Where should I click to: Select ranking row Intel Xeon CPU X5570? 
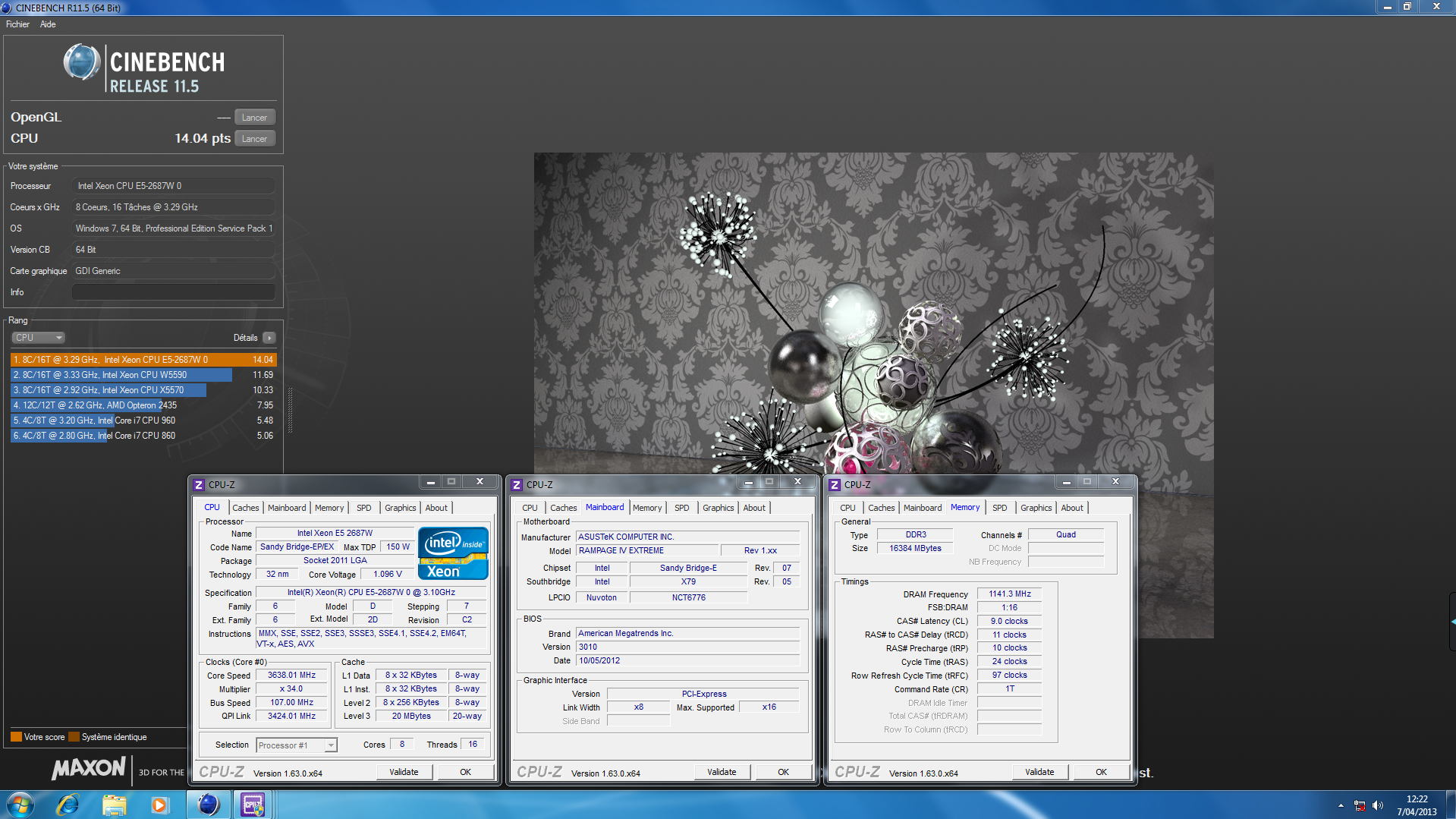pos(143,390)
